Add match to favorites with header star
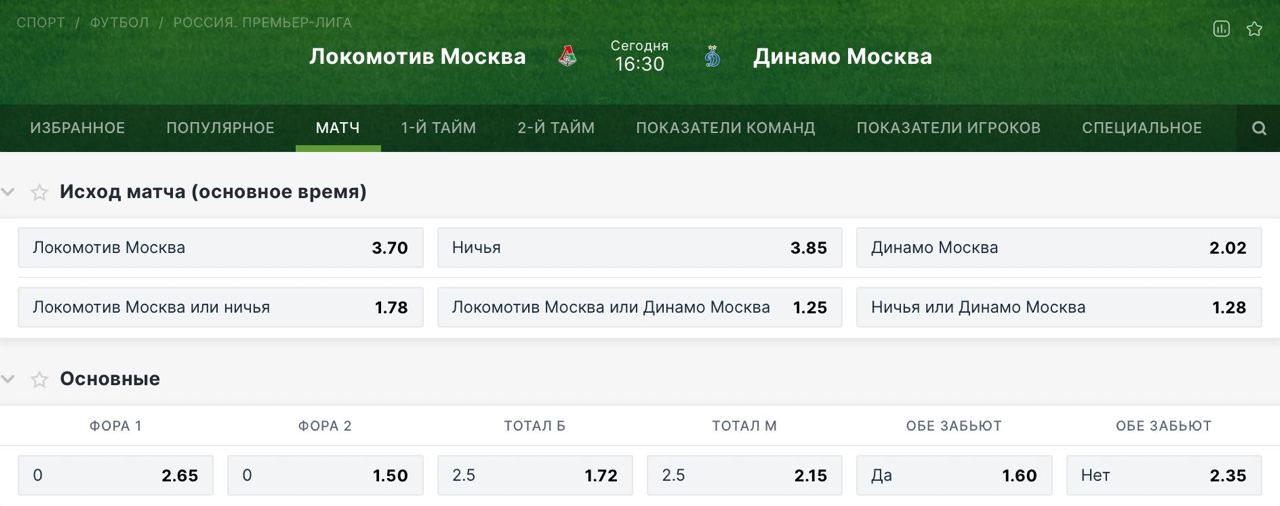1280x506 pixels. [1254, 29]
